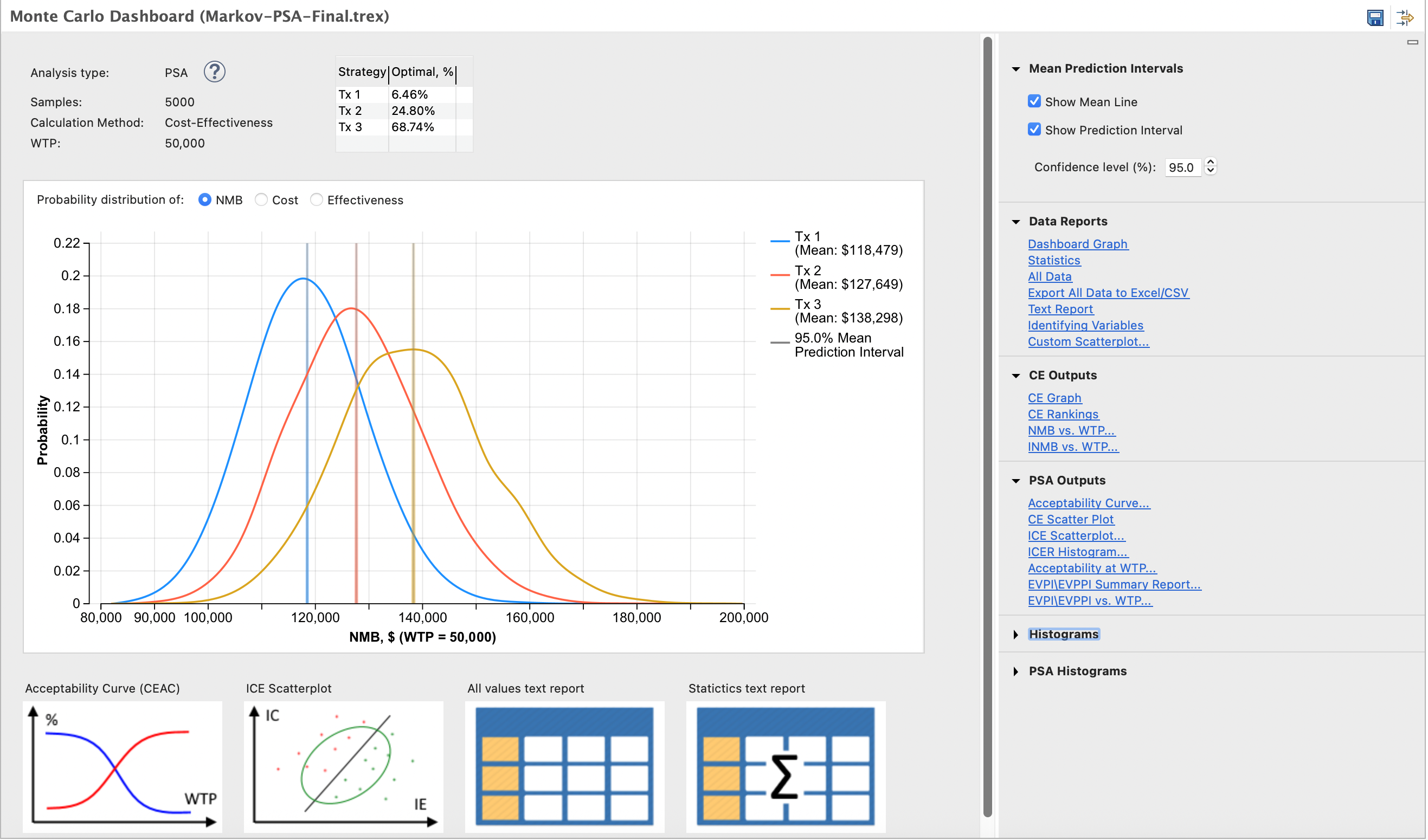Click the ICER Histogram link

coord(1078,552)
